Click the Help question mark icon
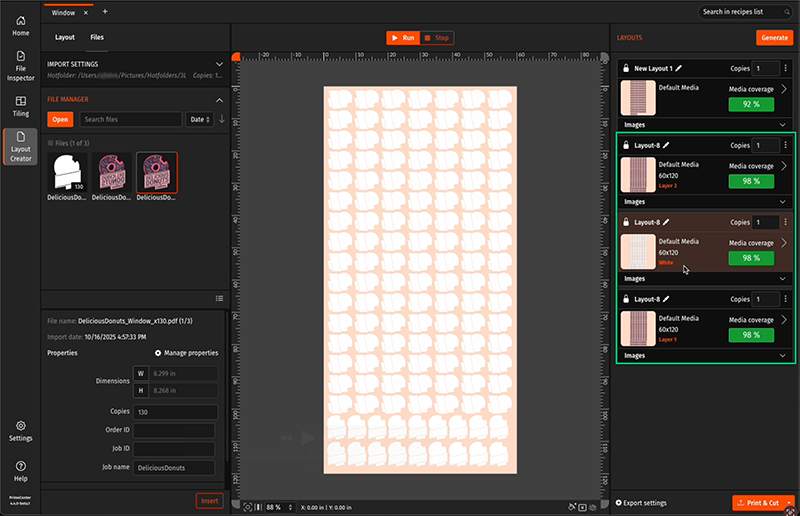 tap(20, 470)
